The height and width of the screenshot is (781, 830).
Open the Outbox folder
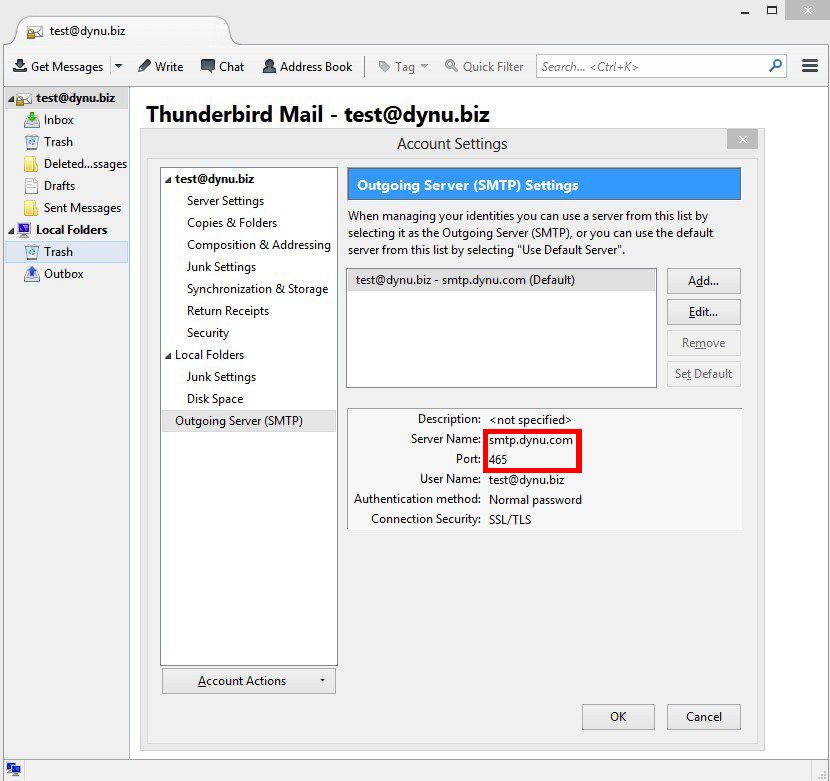point(64,274)
